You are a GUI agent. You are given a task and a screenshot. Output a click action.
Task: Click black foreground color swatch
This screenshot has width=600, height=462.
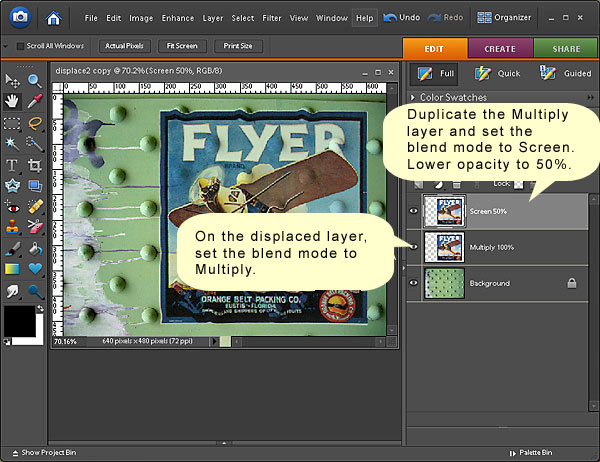19,321
